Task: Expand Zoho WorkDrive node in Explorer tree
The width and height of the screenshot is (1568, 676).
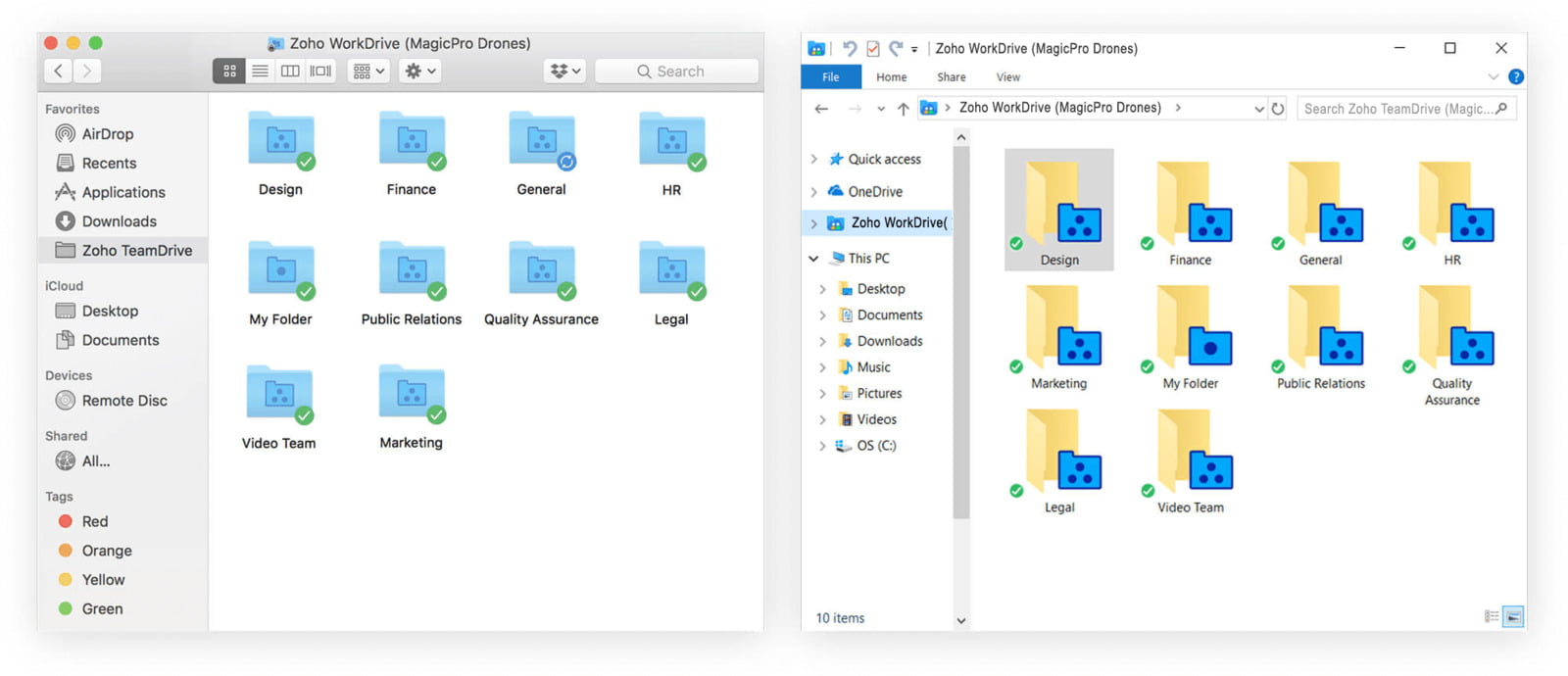Action: [x=813, y=223]
